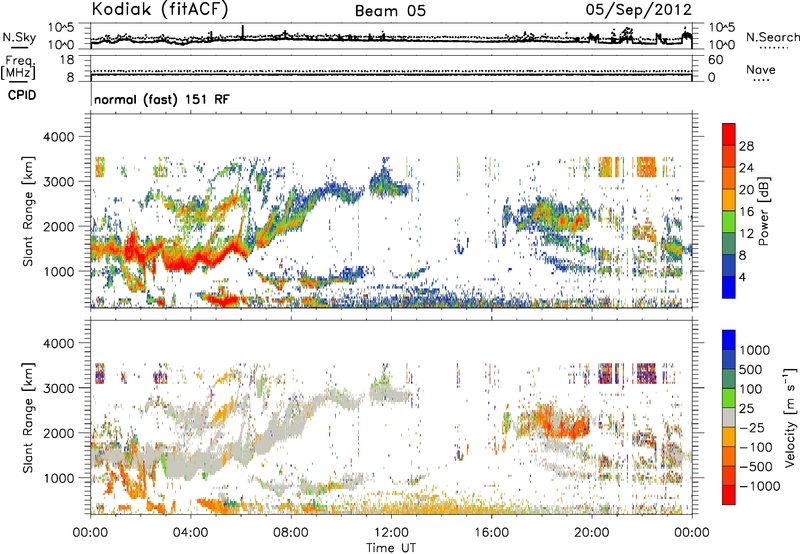Screen dimensions: 800x554
Task: Click the 'CPID' label
Action: (22, 95)
